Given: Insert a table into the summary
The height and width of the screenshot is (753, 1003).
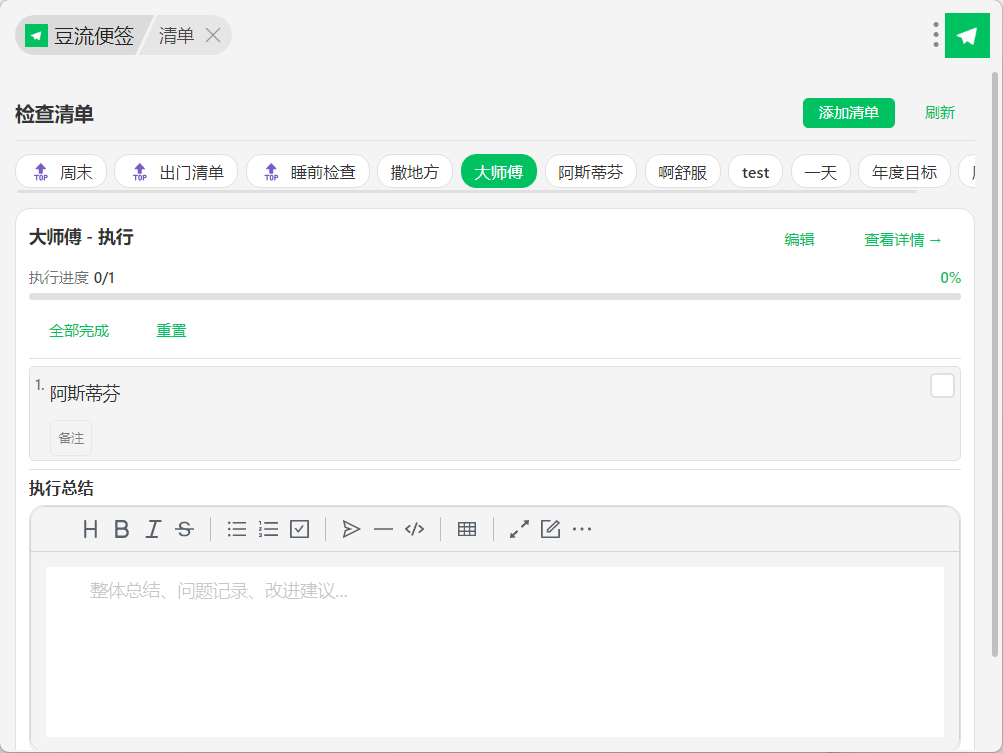Looking at the screenshot, I should tap(467, 529).
